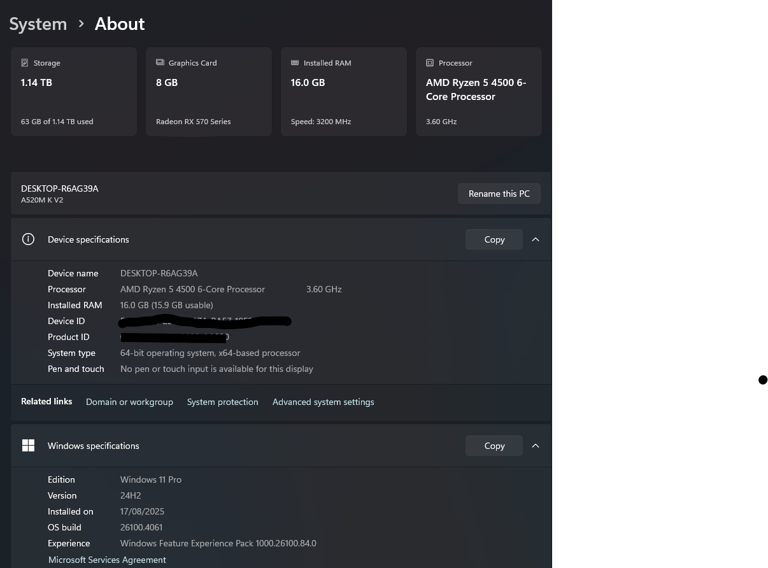Click the A520M K V2 model text
768x568 pixels.
tap(42, 200)
